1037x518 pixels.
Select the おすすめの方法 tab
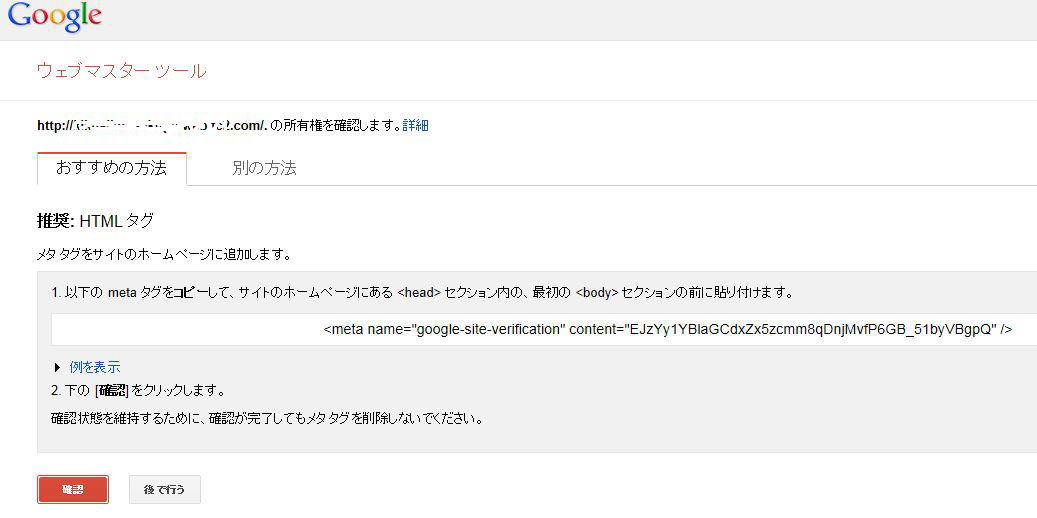pos(111,168)
